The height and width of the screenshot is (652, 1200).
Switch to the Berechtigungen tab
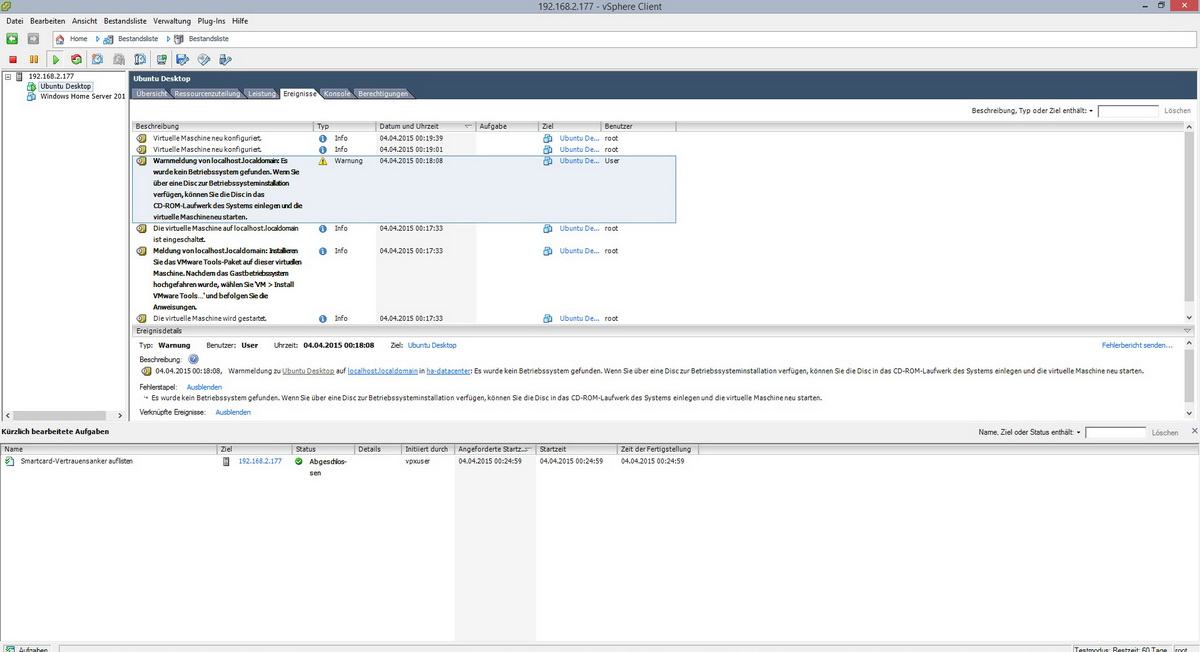pos(383,94)
